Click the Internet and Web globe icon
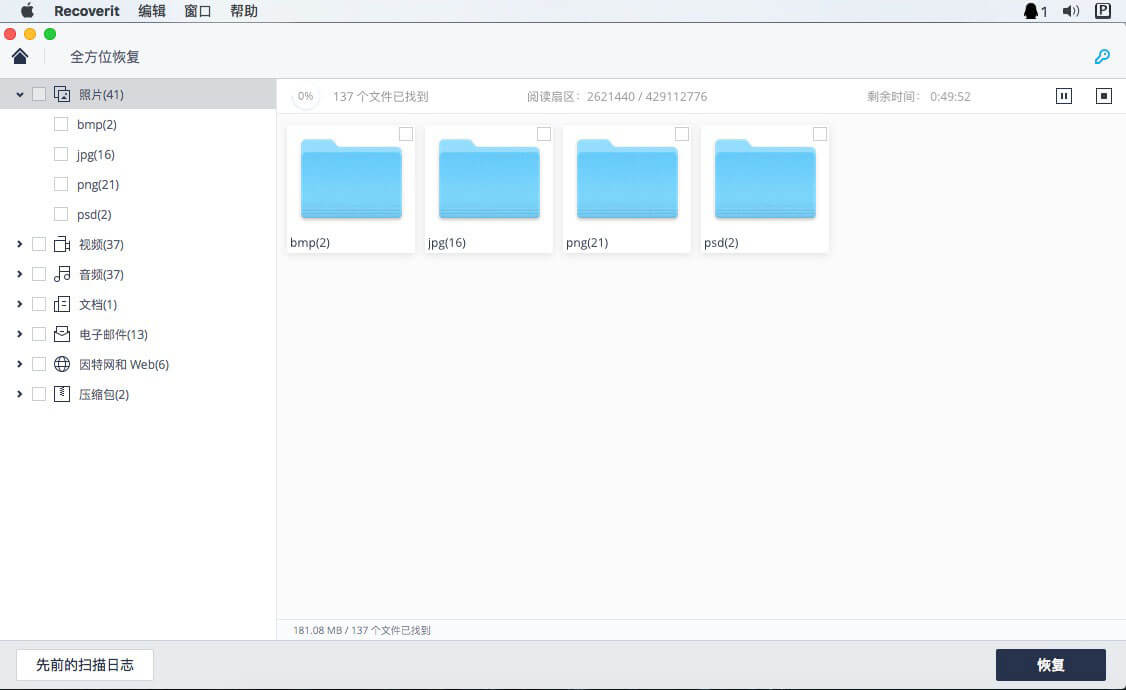This screenshot has height=690, width=1126. tap(62, 364)
